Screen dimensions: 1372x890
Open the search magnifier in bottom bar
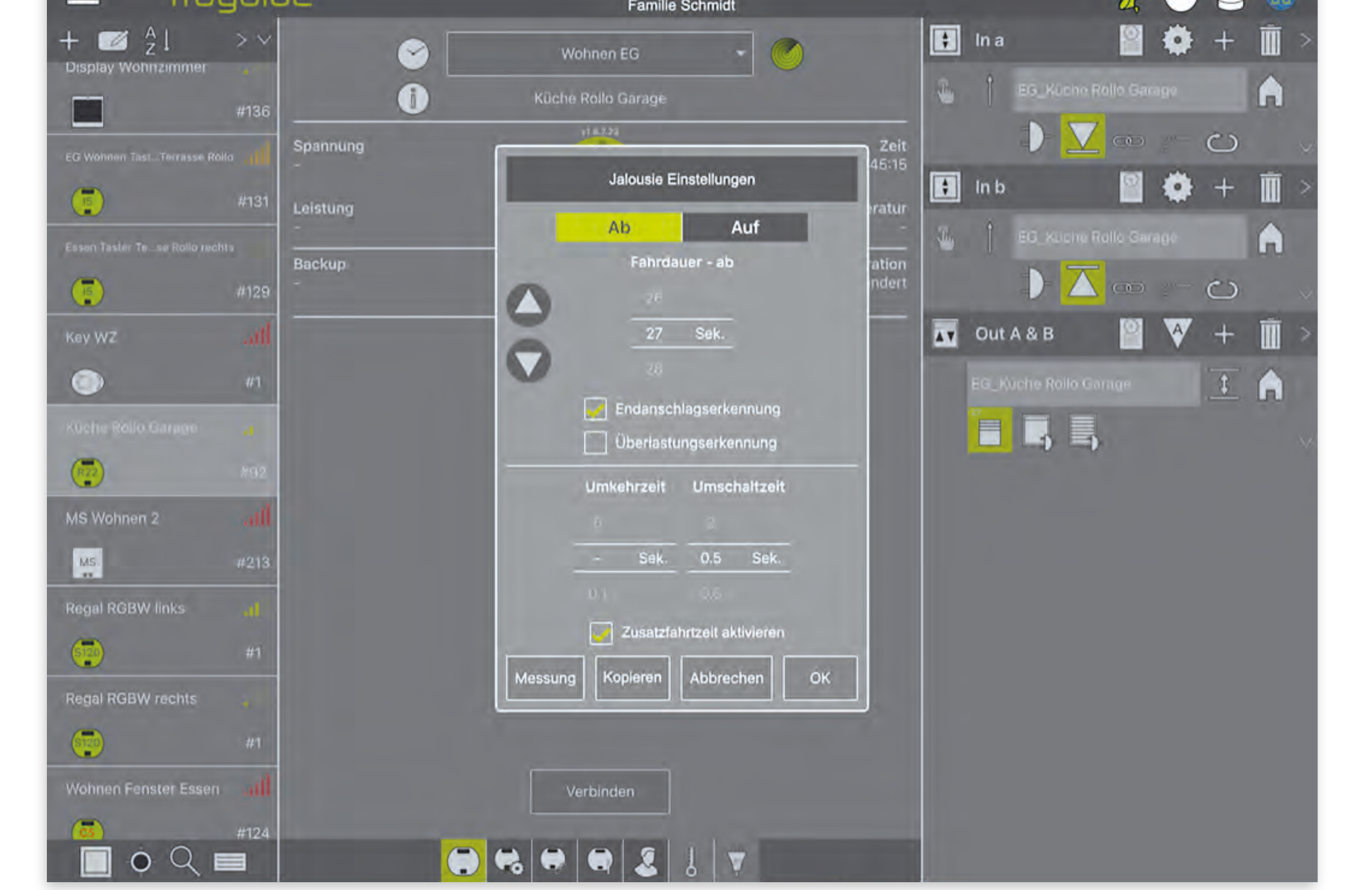click(185, 861)
